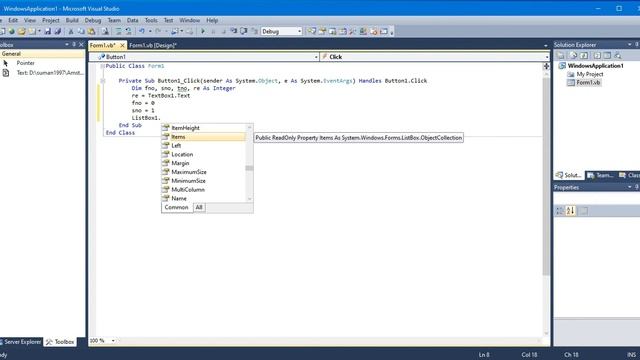Click the Uncomment lines icon
640x360 pixels.
[129, 31]
